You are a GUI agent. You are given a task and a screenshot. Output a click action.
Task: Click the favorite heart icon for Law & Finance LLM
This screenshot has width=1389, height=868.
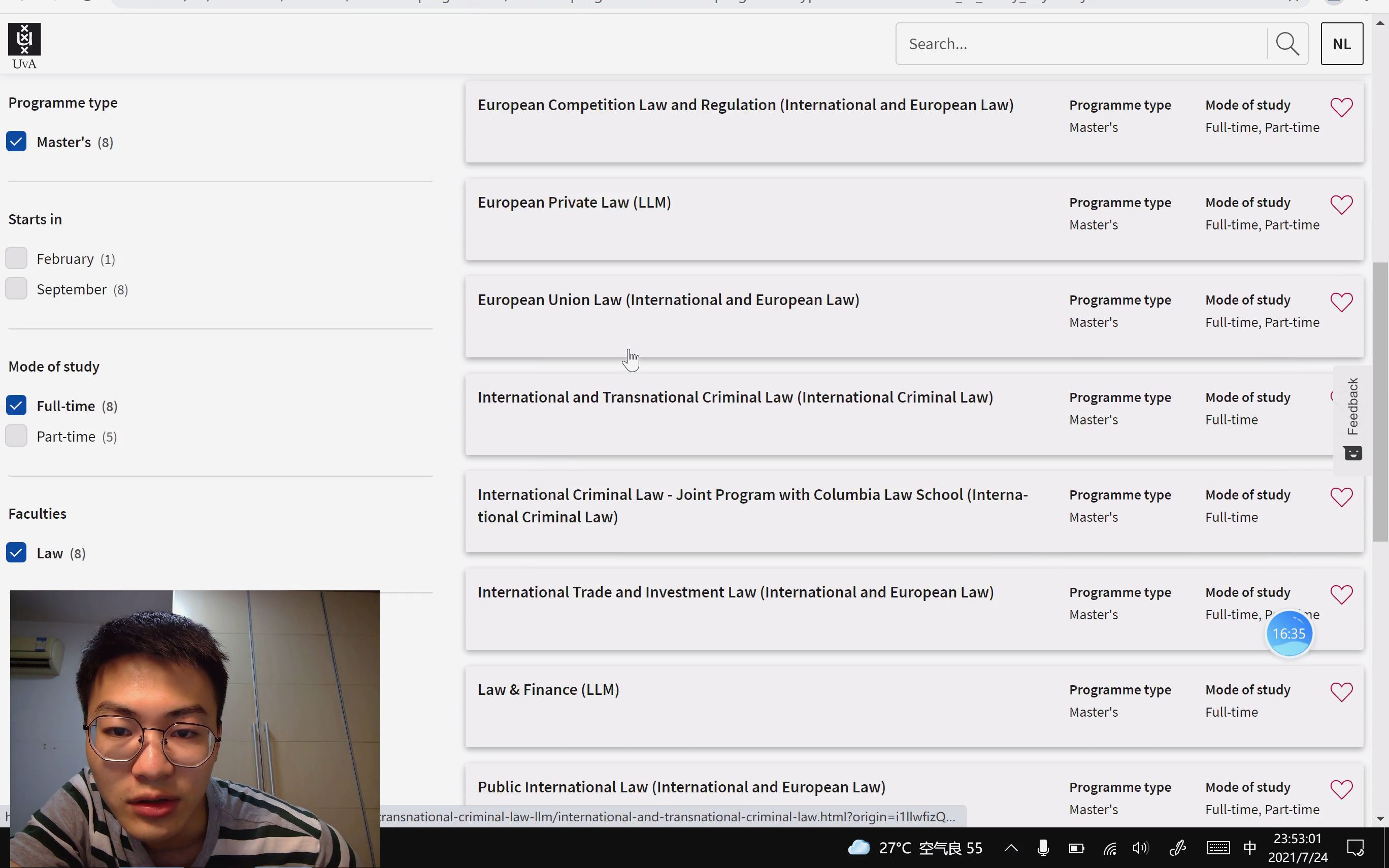[x=1341, y=692]
